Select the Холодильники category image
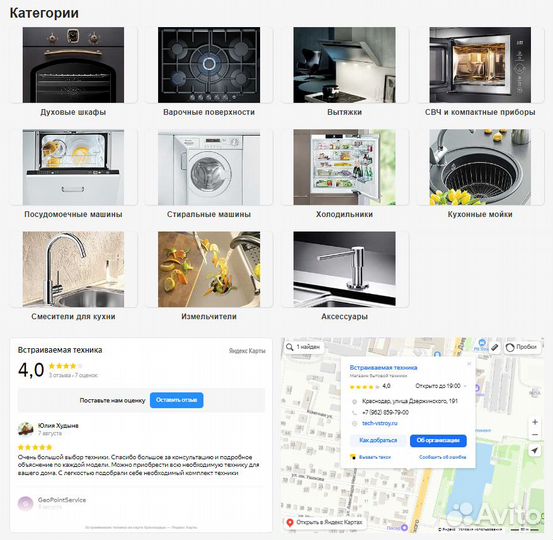 click(344, 167)
